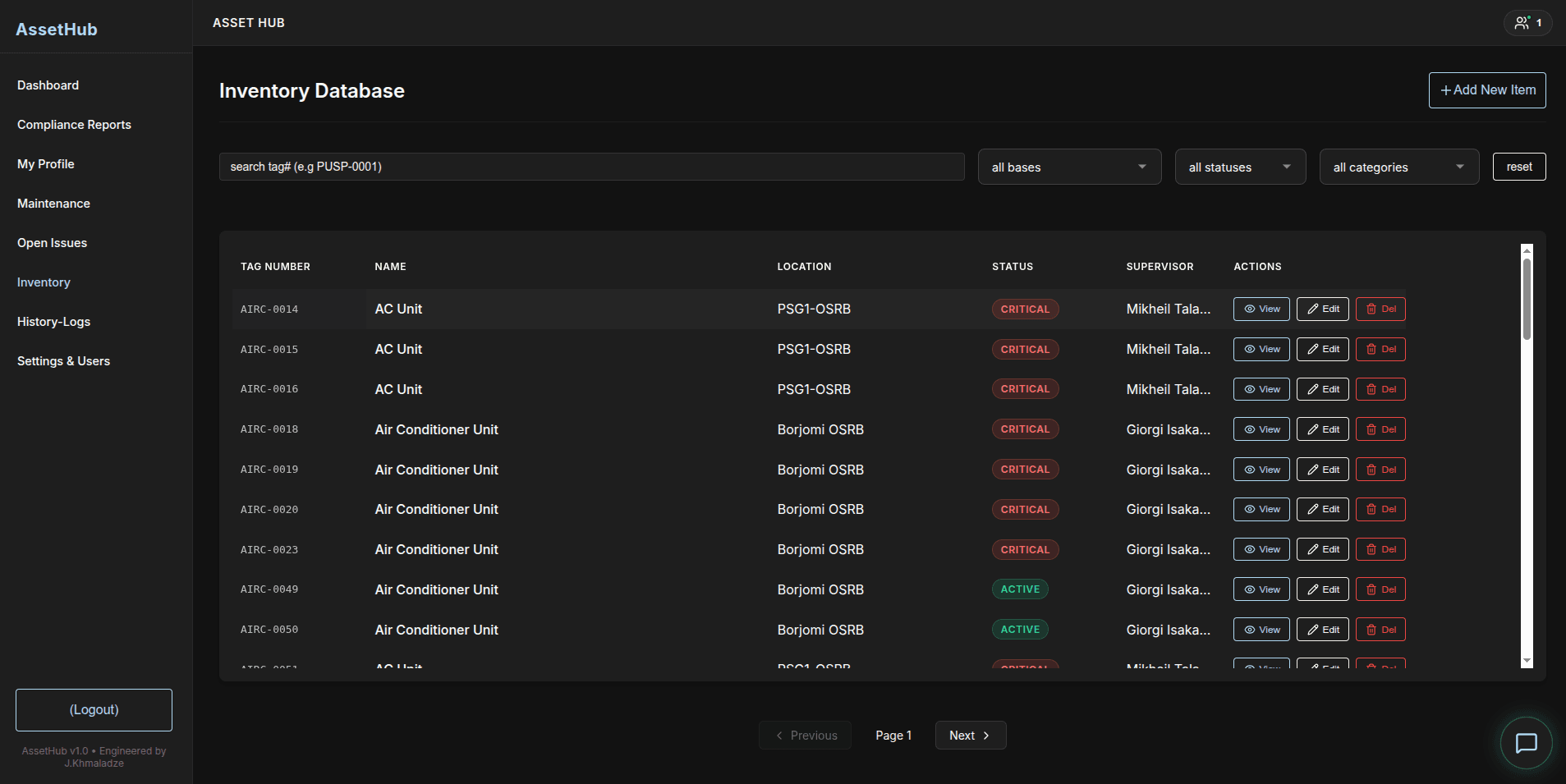Screen dimensions: 1566x784
Task: Open the chat bubble icon
Action: 1526,744
